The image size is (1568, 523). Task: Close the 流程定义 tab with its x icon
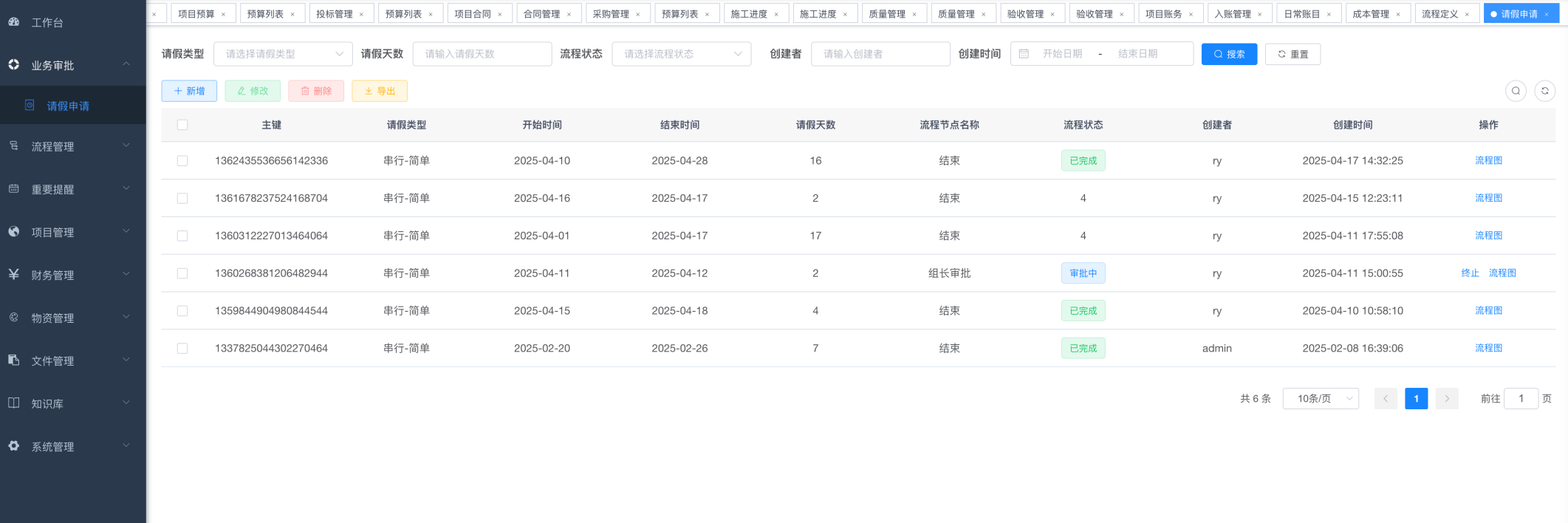(1467, 14)
